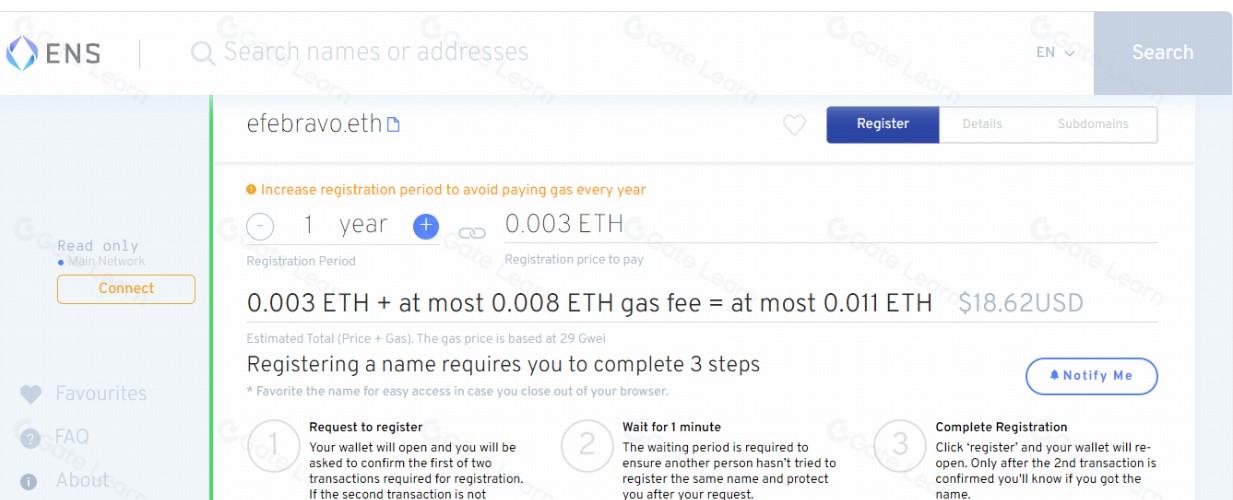Click the Search button
The image size is (1233, 500).
1163,53
